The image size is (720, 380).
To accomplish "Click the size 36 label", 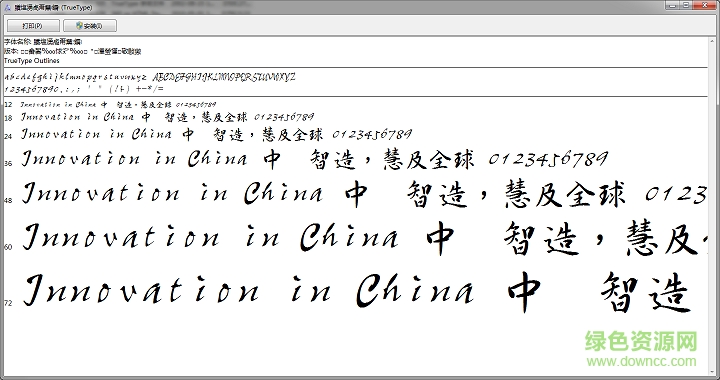I will 8,163.
